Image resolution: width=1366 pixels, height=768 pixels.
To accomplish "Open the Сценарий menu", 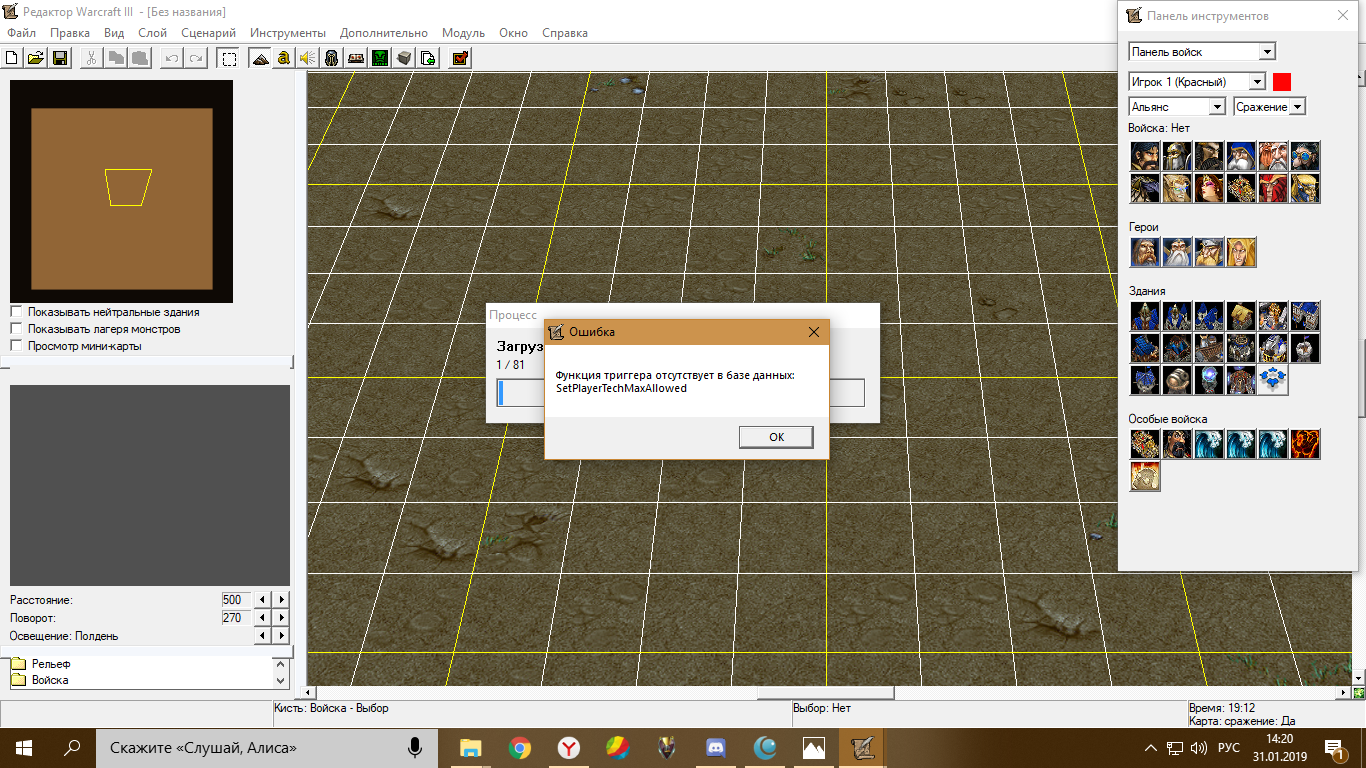I will click(x=208, y=33).
